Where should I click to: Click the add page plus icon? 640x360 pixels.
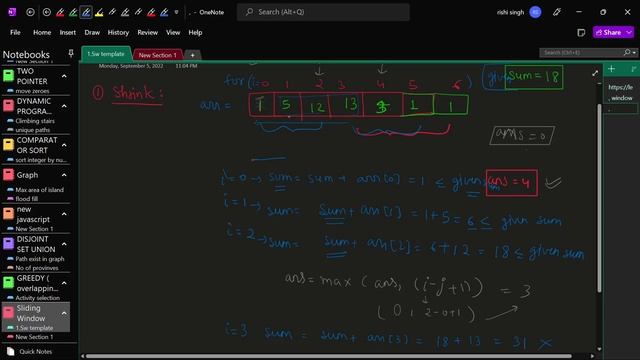click(611, 69)
